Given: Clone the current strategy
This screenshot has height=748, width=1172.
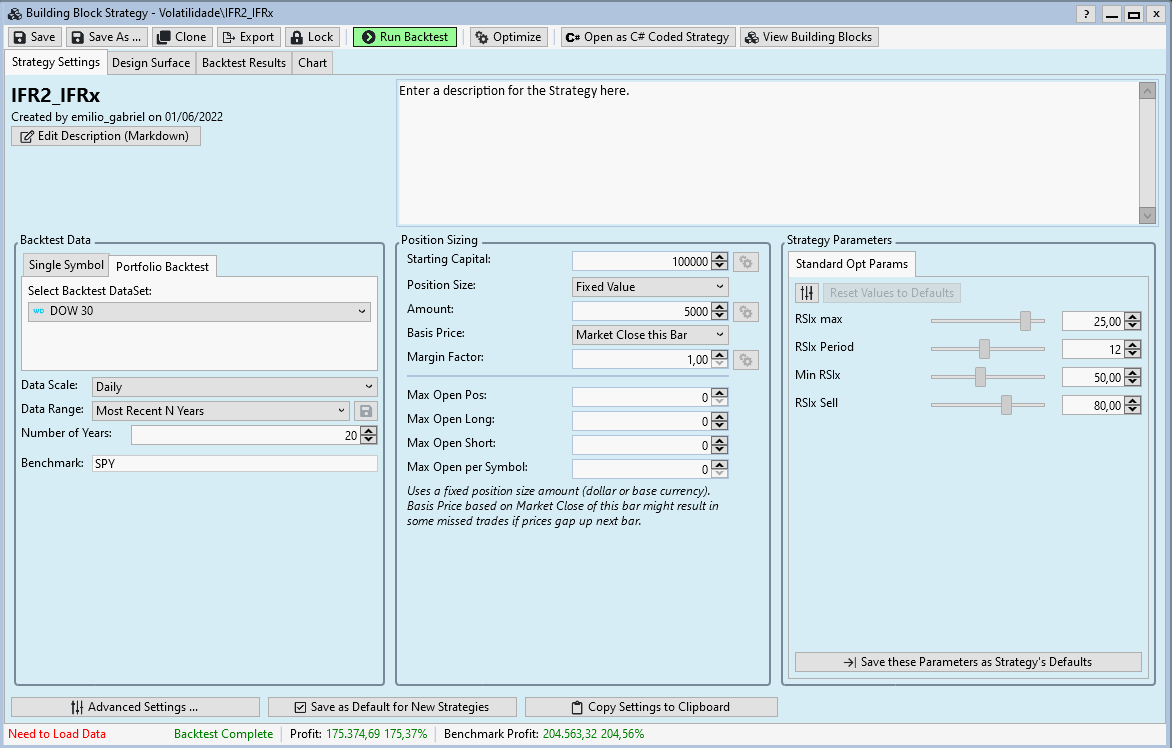Looking at the screenshot, I should coord(181,37).
